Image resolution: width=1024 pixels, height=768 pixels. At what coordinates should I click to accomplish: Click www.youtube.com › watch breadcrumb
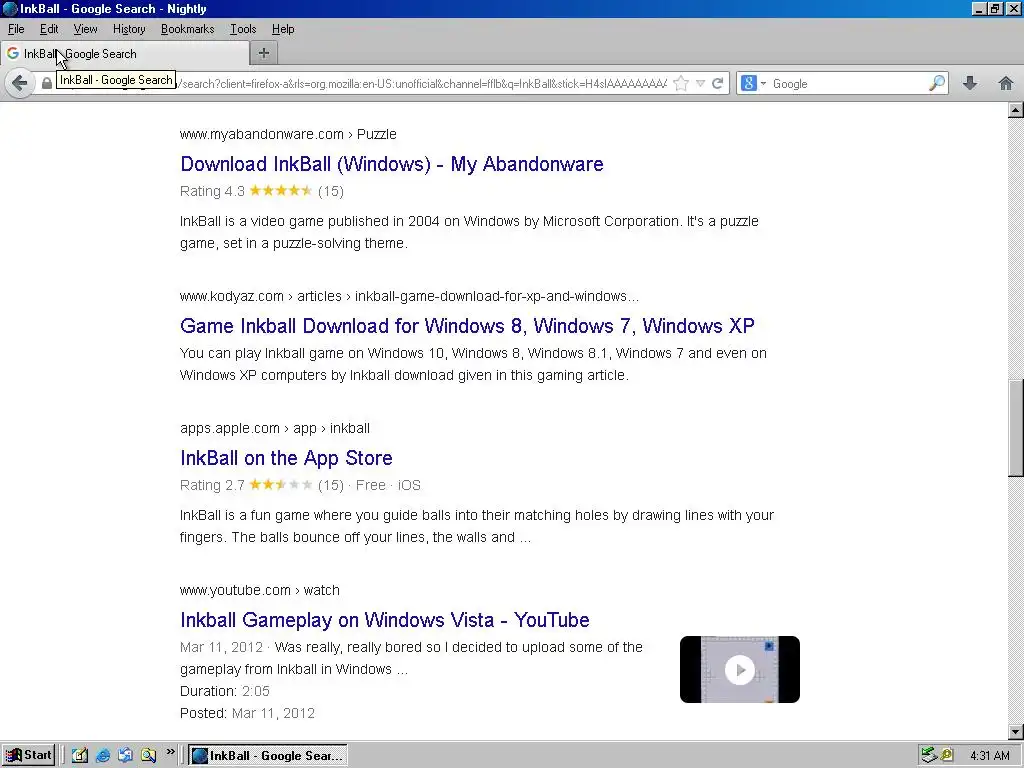[260, 590]
